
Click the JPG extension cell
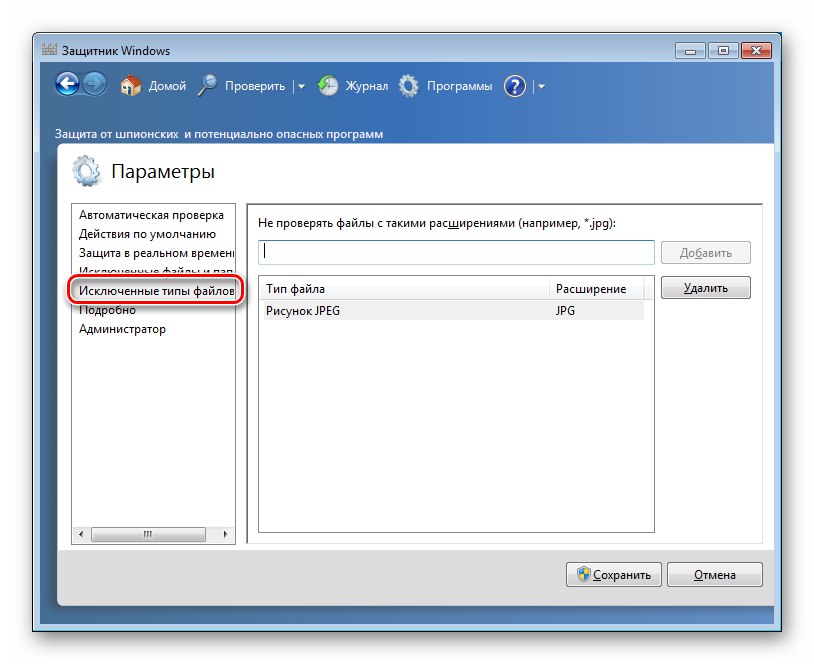[565, 310]
